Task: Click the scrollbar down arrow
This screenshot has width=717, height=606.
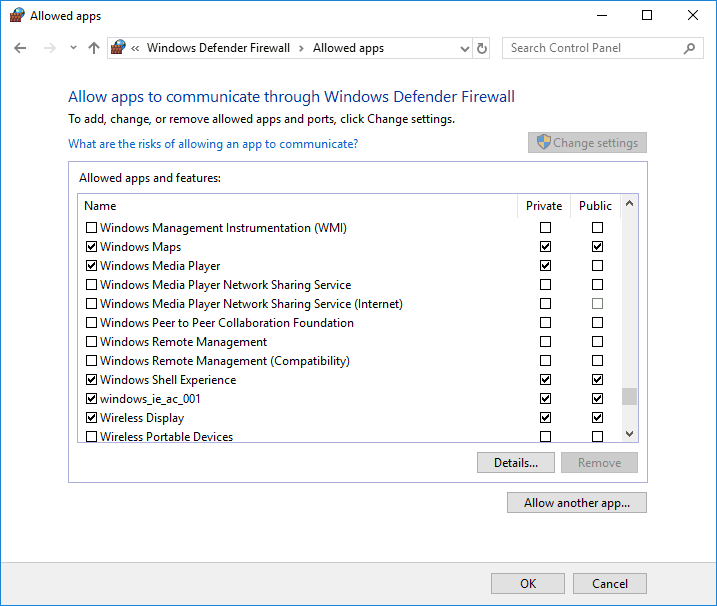Action: coord(629,433)
